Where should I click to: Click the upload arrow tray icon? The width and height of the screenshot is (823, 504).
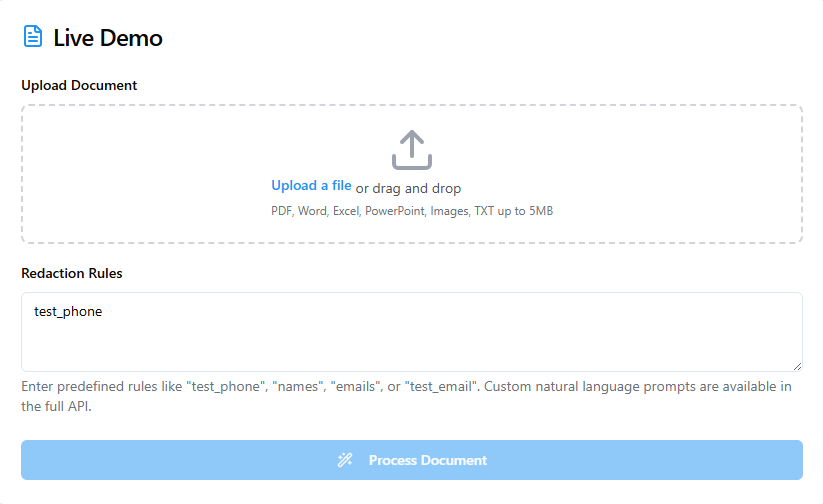point(411,150)
